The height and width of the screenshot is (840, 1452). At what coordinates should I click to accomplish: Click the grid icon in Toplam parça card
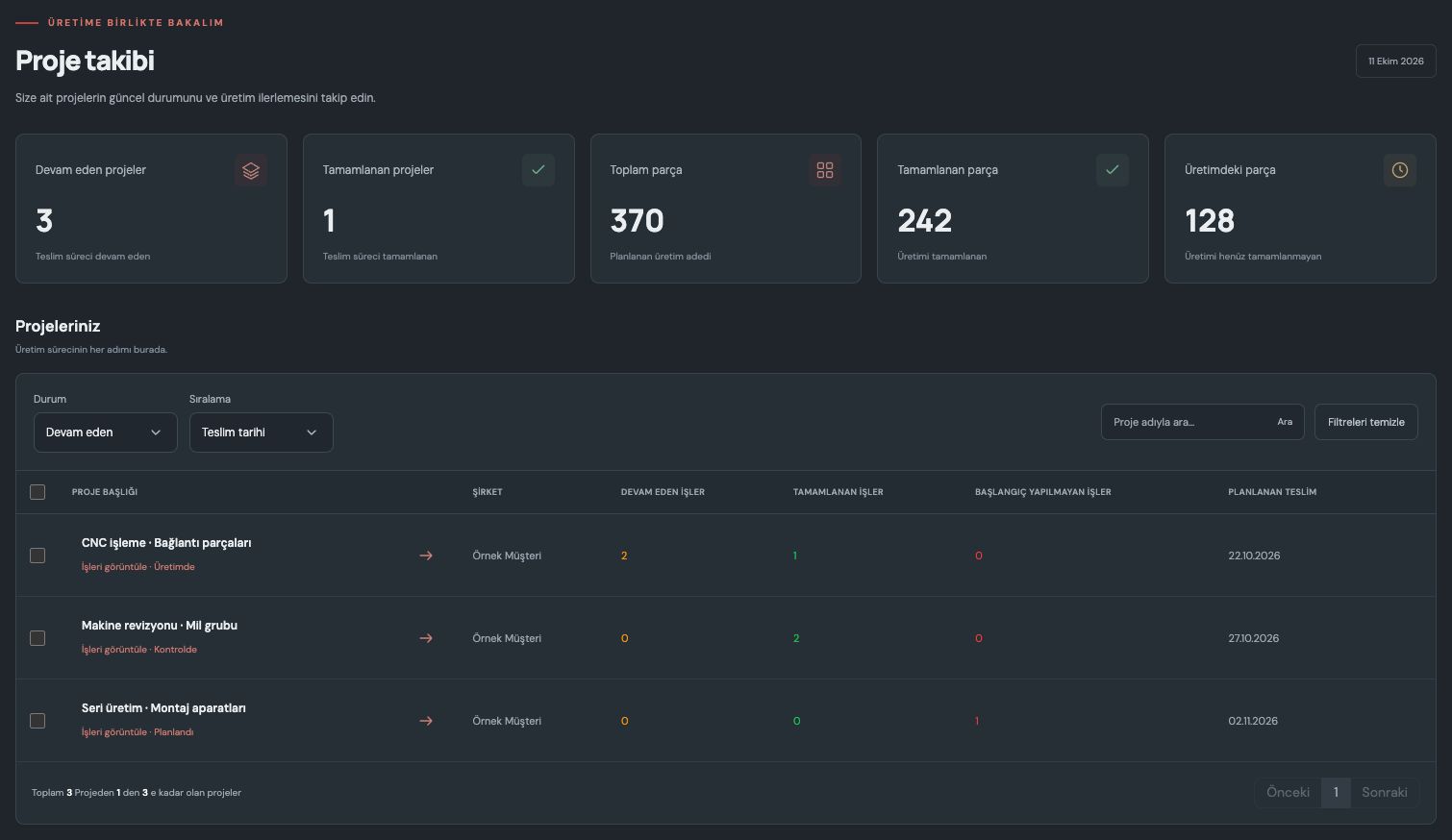pyautogui.click(x=825, y=170)
